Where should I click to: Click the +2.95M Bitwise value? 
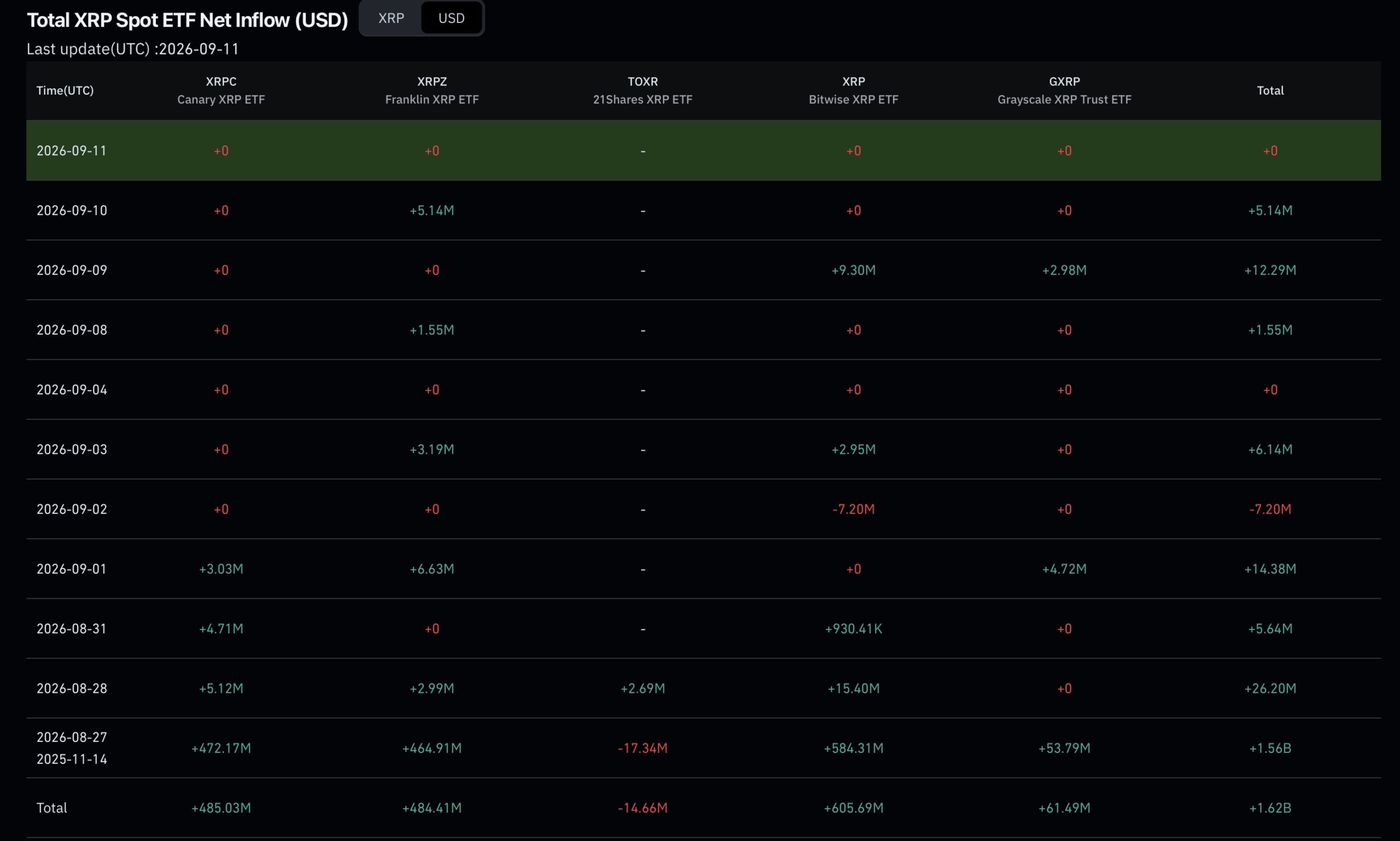click(854, 449)
